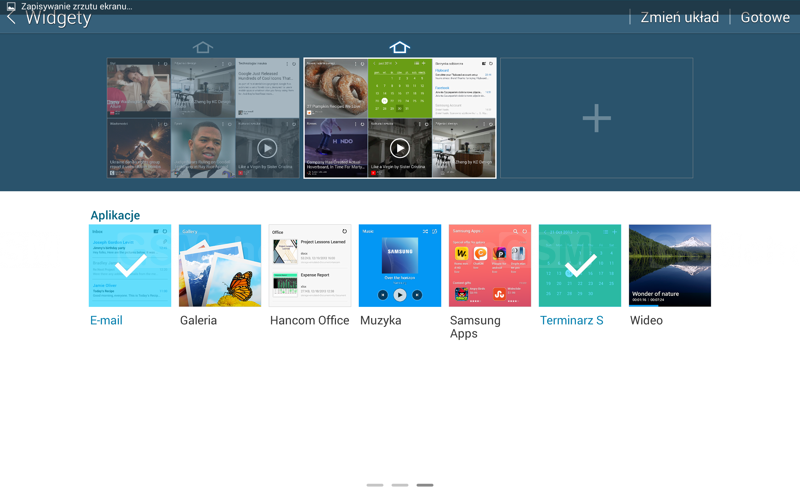Viewport: 800px width, 500px height.
Task: Click the screenshot icon in the status bar
Action: [11, 6]
